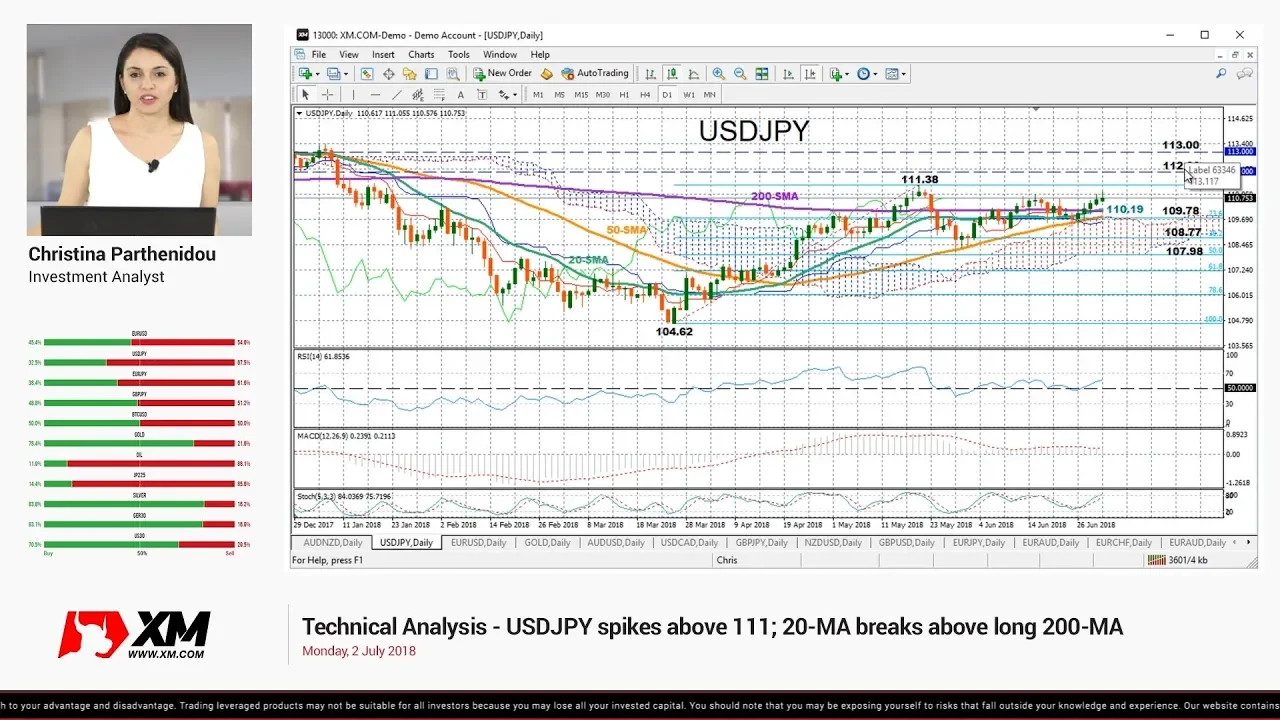
Task: Click the RSI(14) indicator subwindow
Action: pyautogui.click(x=758, y=389)
